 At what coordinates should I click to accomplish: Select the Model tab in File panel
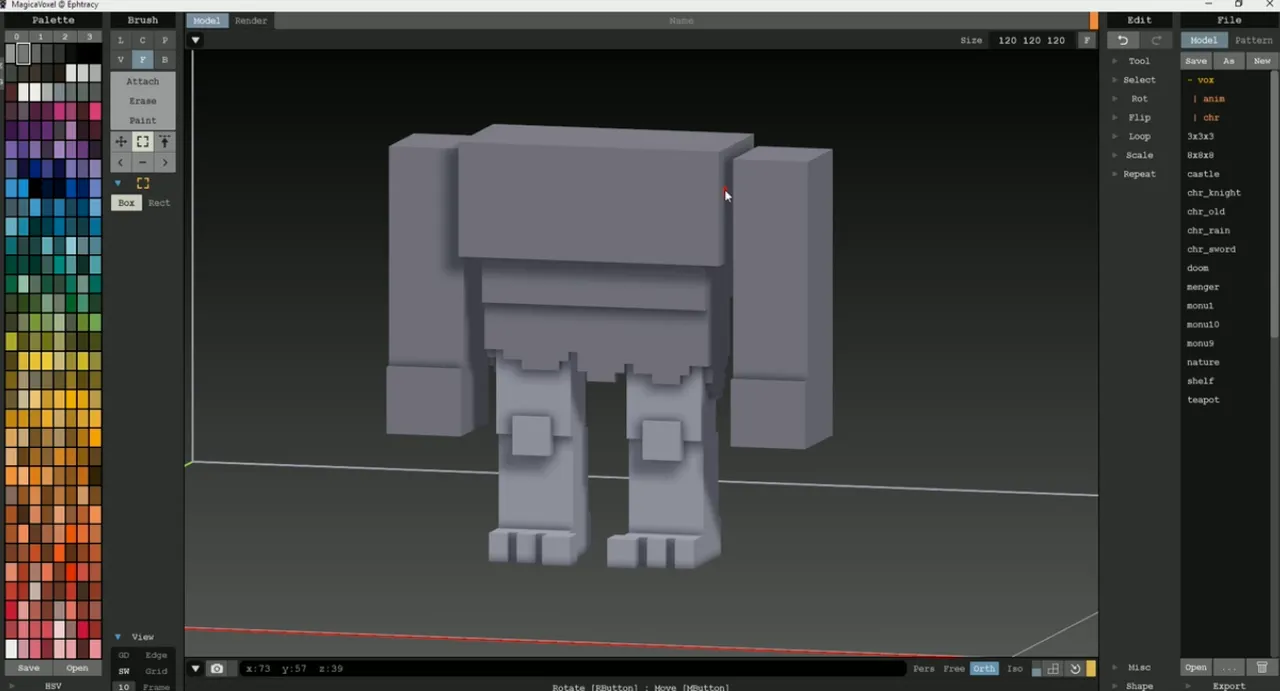1204,40
